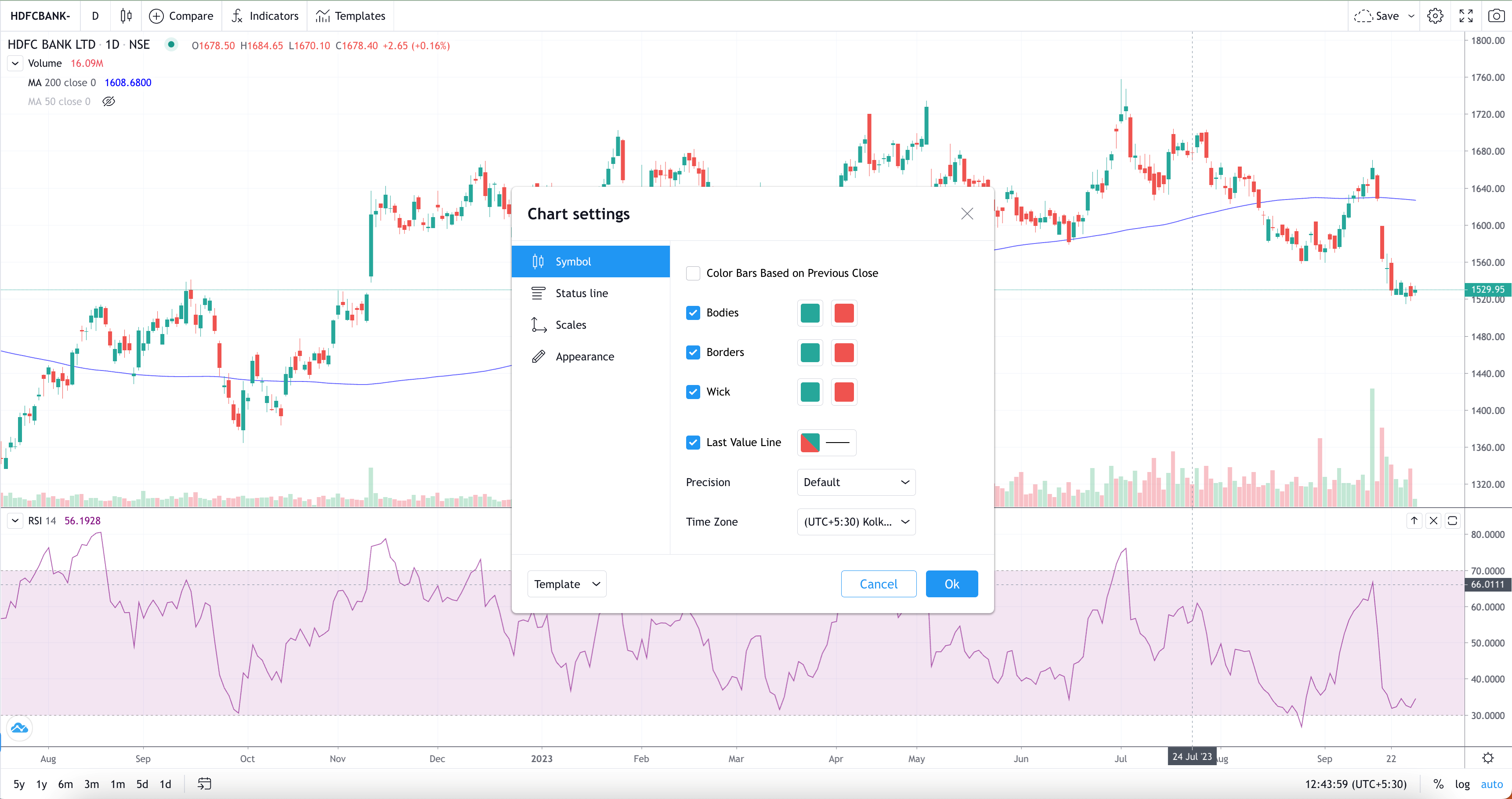Image resolution: width=1512 pixels, height=799 pixels.
Task: Maximize the RSI pane icon
Action: [x=1452, y=521]
